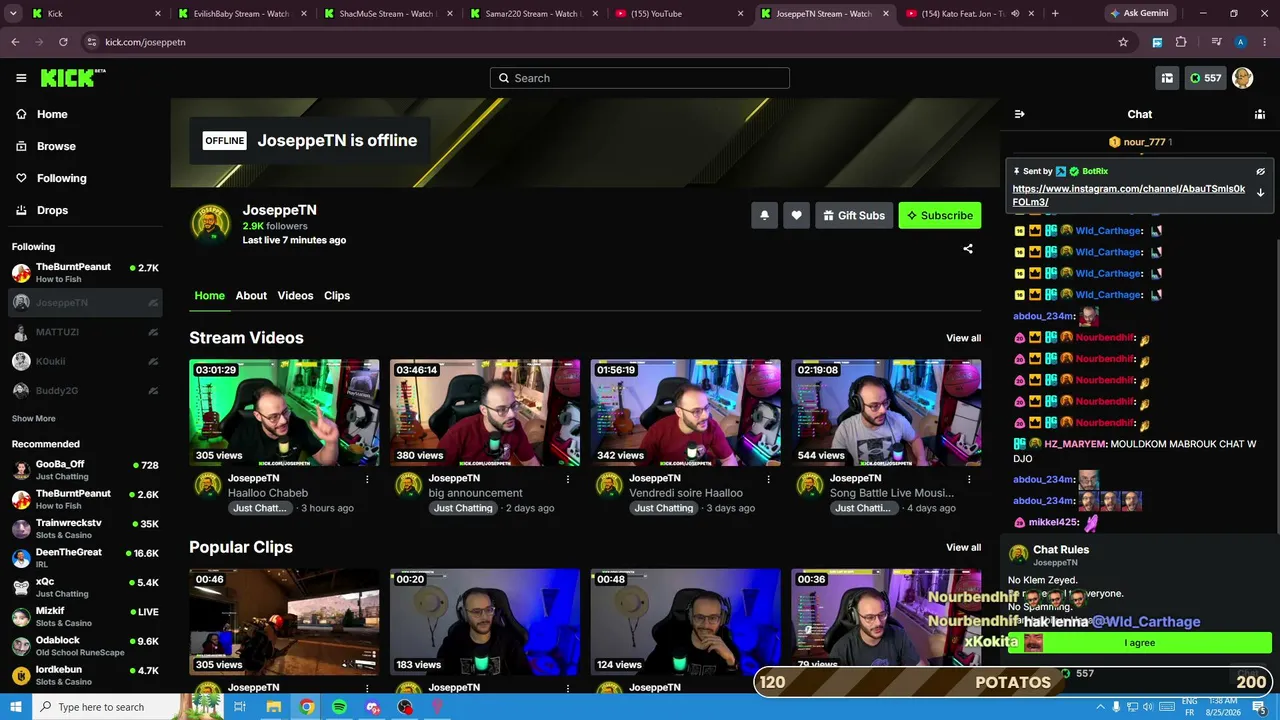Click the browser address bar
Screen dimensions: 1280x720
(x=600, y=42)
